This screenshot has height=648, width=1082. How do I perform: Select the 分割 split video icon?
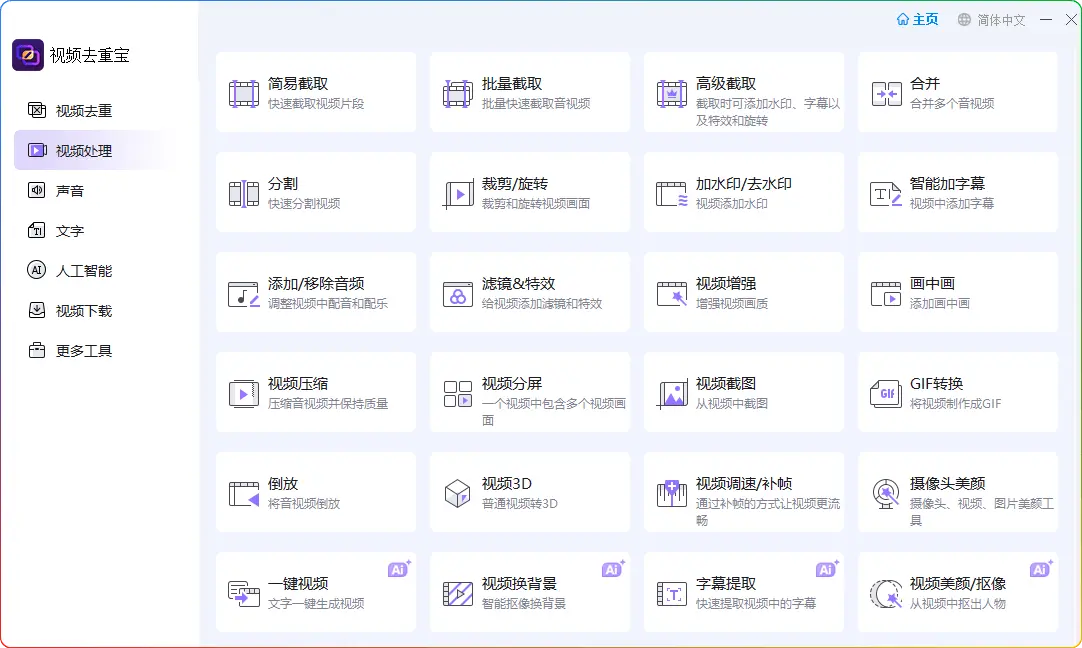[244, 193]
